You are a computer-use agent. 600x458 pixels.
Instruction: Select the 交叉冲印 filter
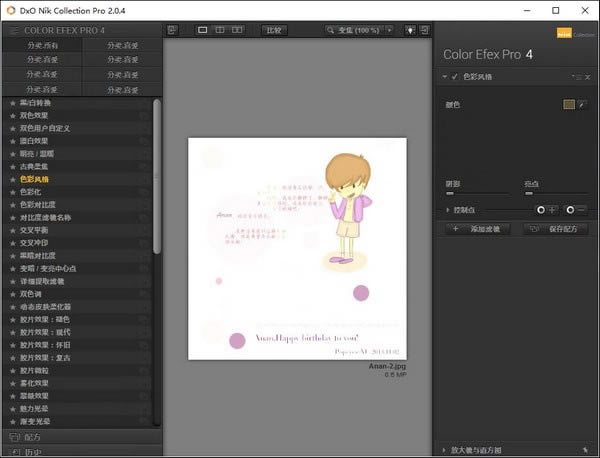coord(77,243)
